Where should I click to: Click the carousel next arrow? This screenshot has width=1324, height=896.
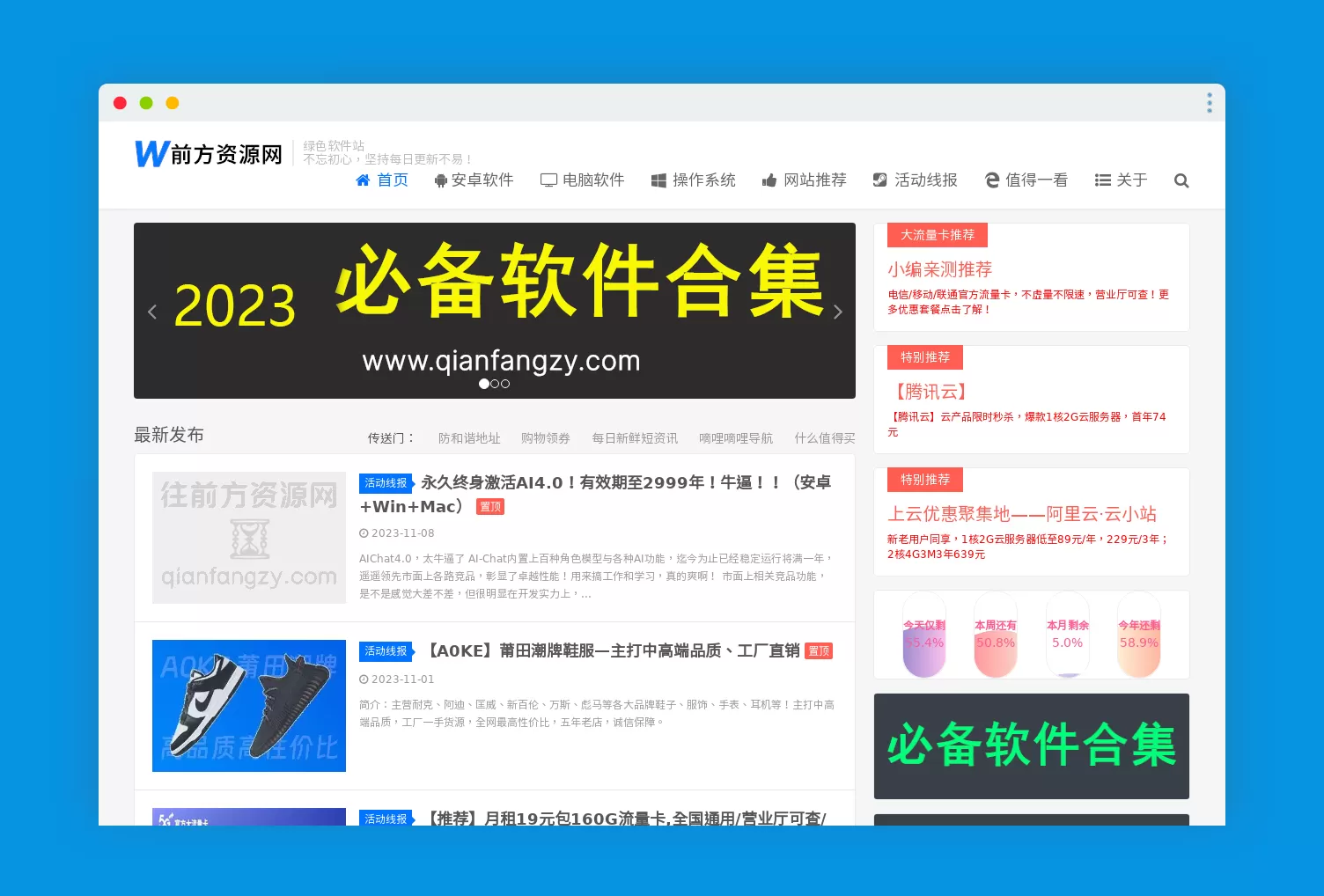tap(838, 311)
